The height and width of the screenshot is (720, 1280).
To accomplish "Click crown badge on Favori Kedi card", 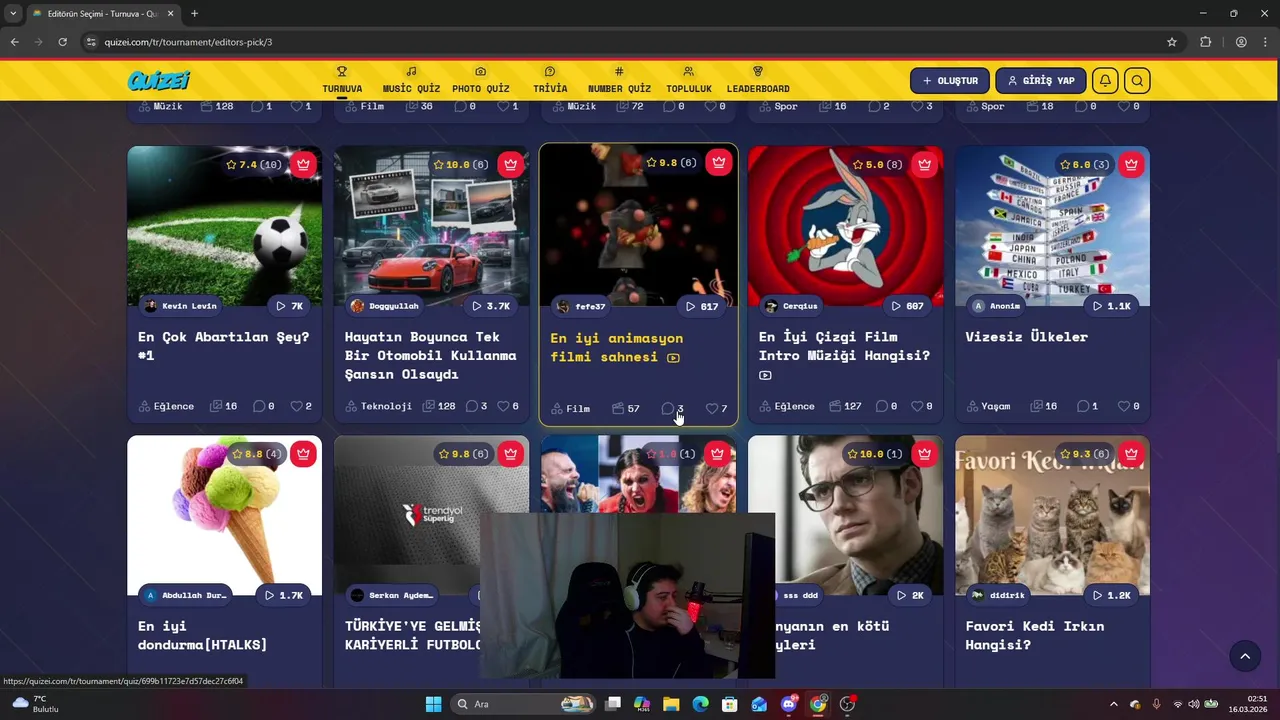I will 1131,454.
